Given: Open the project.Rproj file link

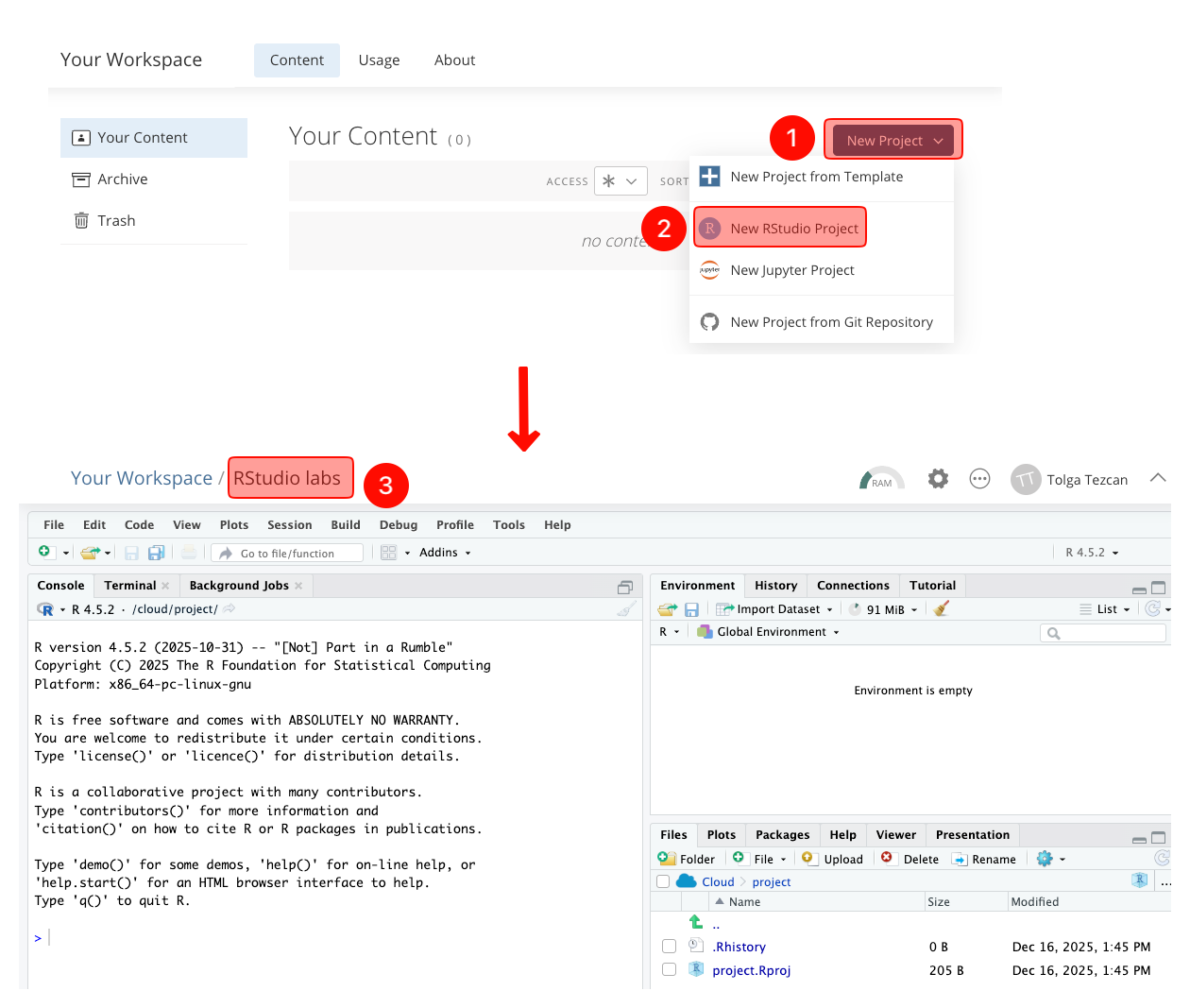Looking at the screenshot, I should click(752, 970).
